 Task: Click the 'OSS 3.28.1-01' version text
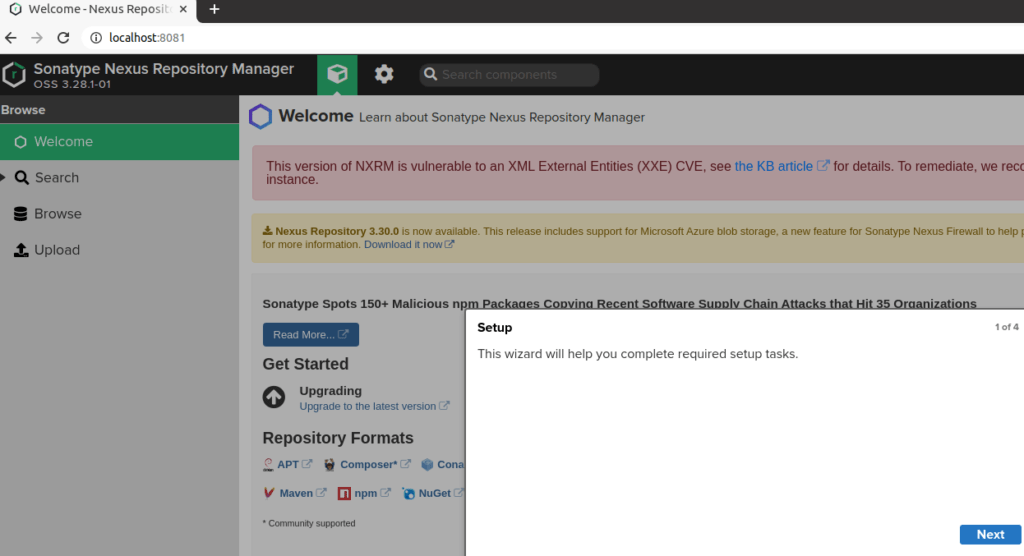point(72,84)
